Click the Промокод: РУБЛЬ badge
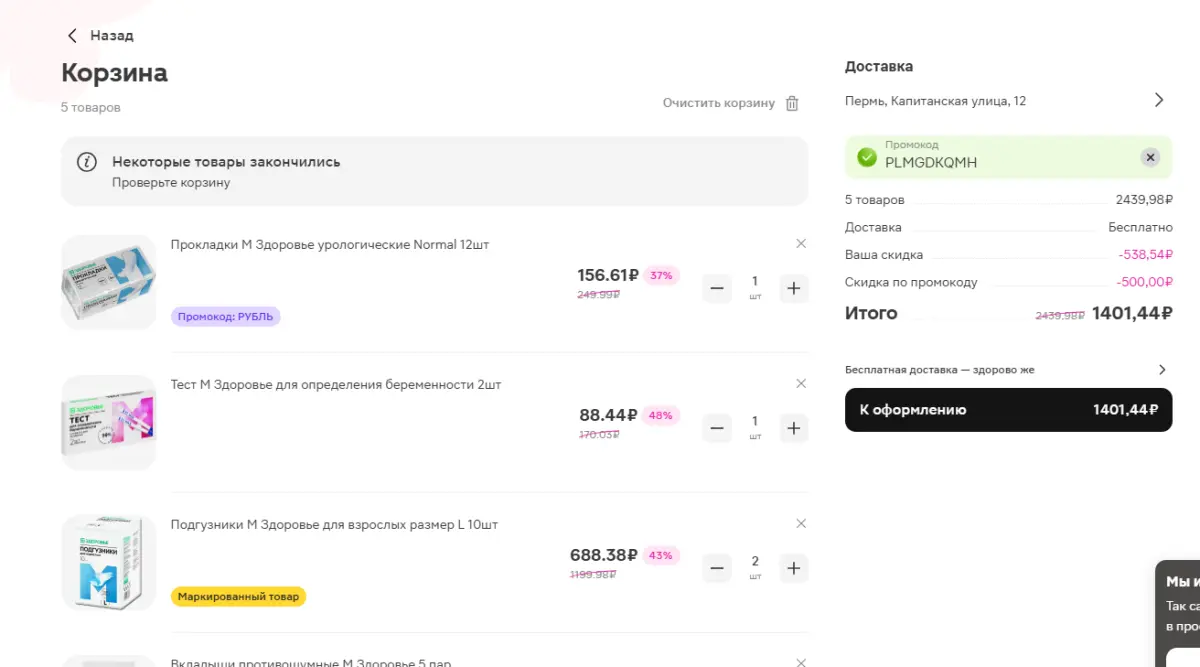The width and height of the screenshot is (1200, 667). click(x=226, y=317)
